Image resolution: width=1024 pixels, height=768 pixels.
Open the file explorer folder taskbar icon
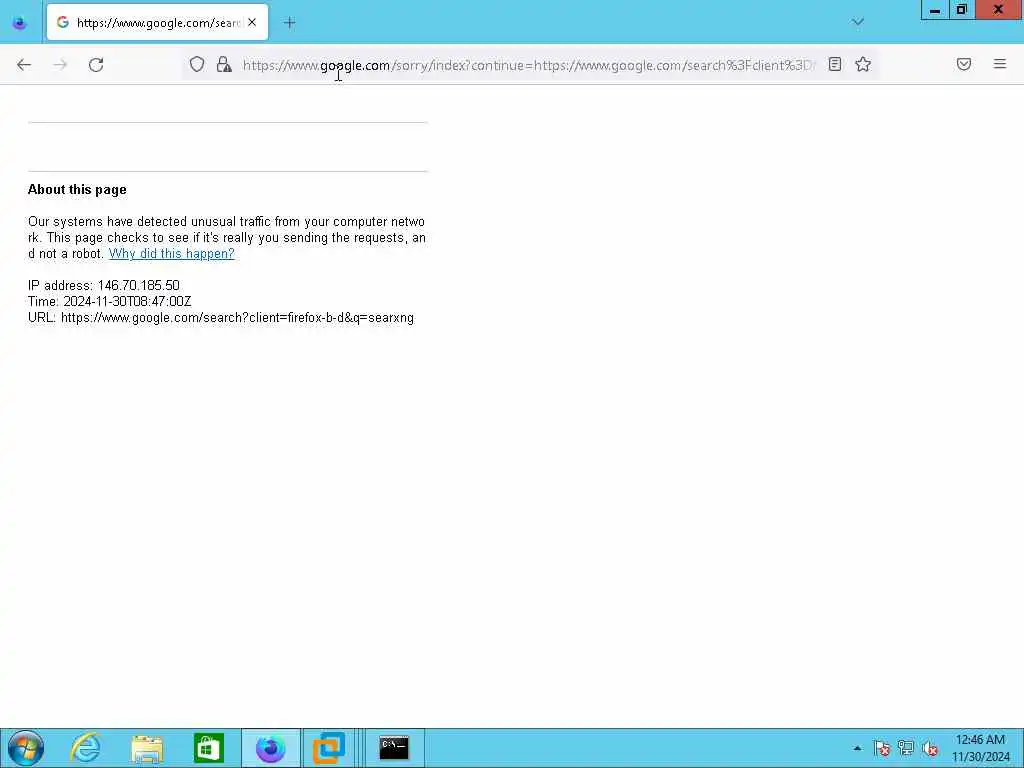(x=147, y=748)
